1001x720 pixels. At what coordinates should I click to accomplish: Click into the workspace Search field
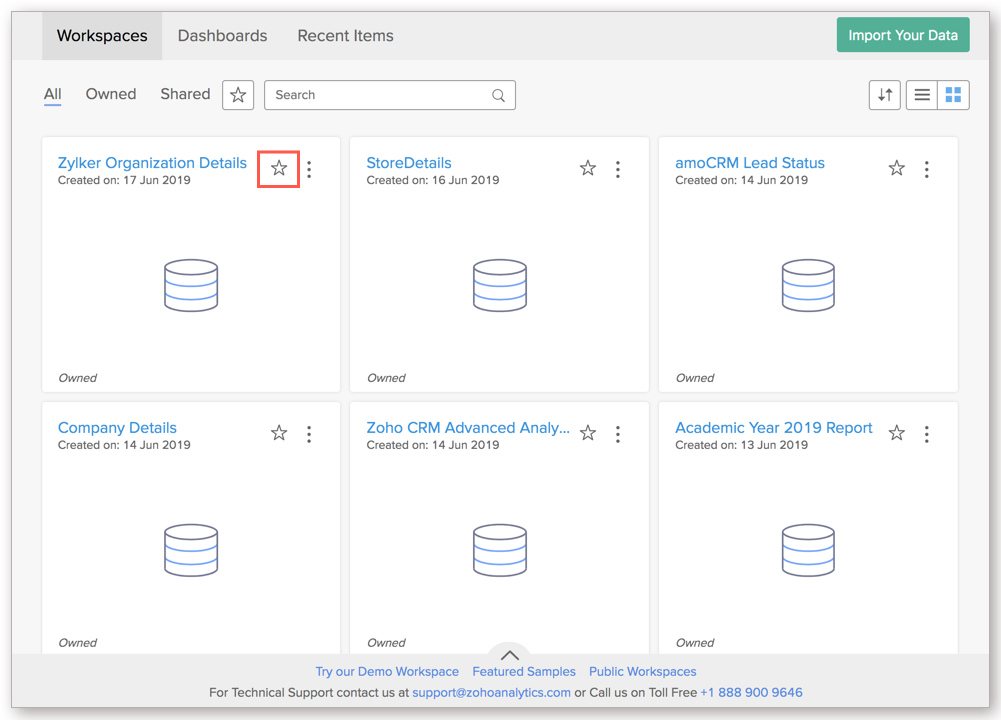[380, 95]
